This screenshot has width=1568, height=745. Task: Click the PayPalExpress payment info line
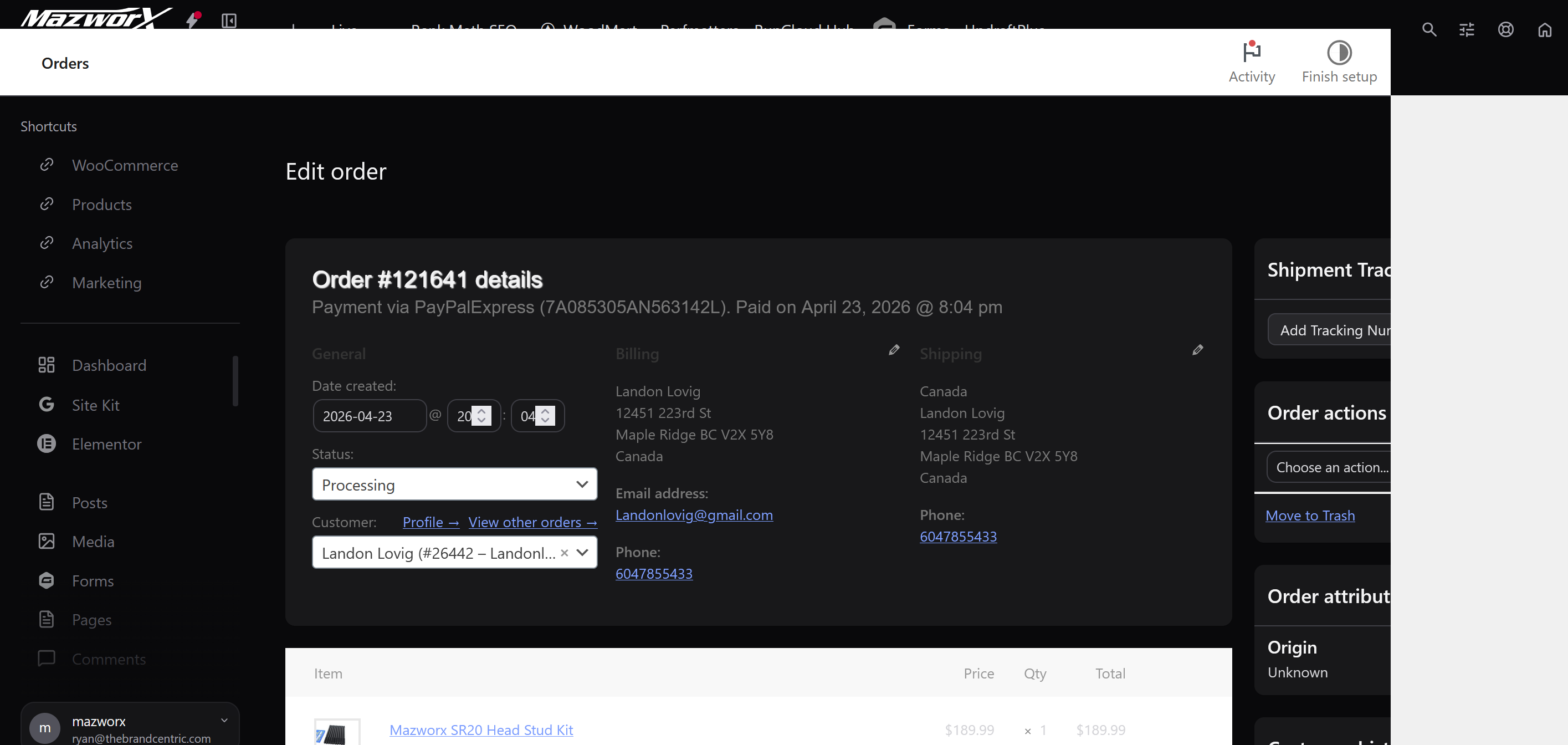[657, 307]
